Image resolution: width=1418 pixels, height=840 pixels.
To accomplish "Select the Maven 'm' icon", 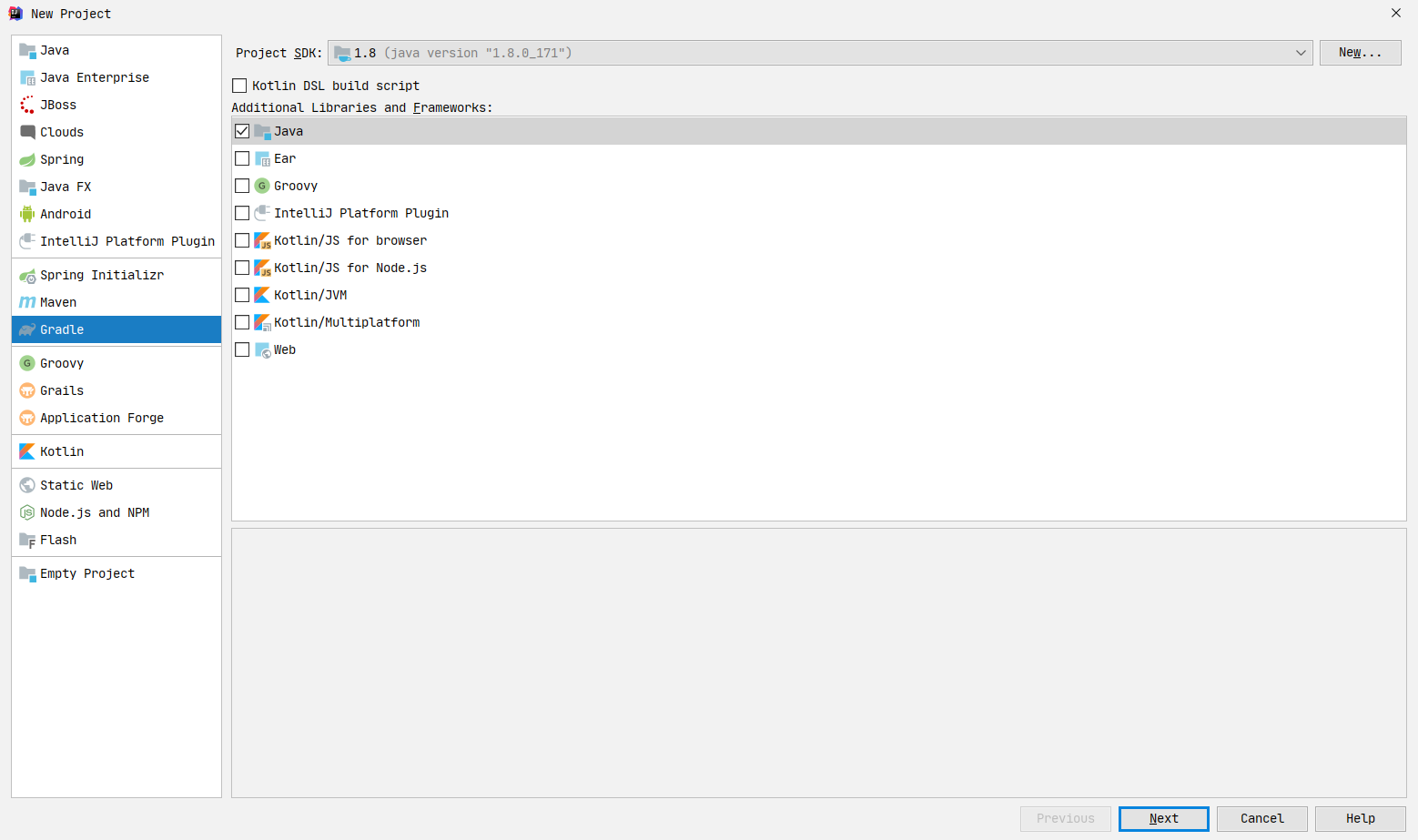I will coord(27,302).
